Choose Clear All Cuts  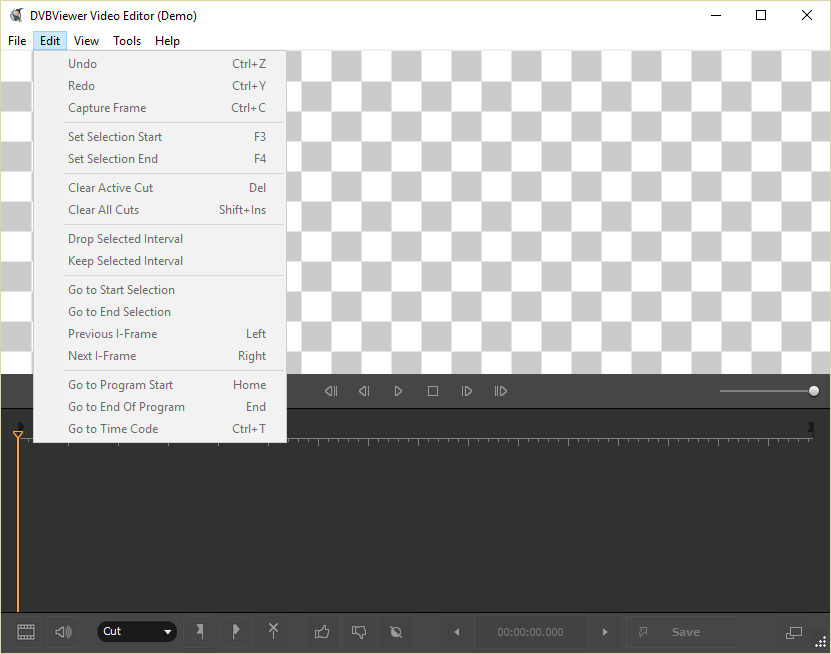click(x=160, y=210)
